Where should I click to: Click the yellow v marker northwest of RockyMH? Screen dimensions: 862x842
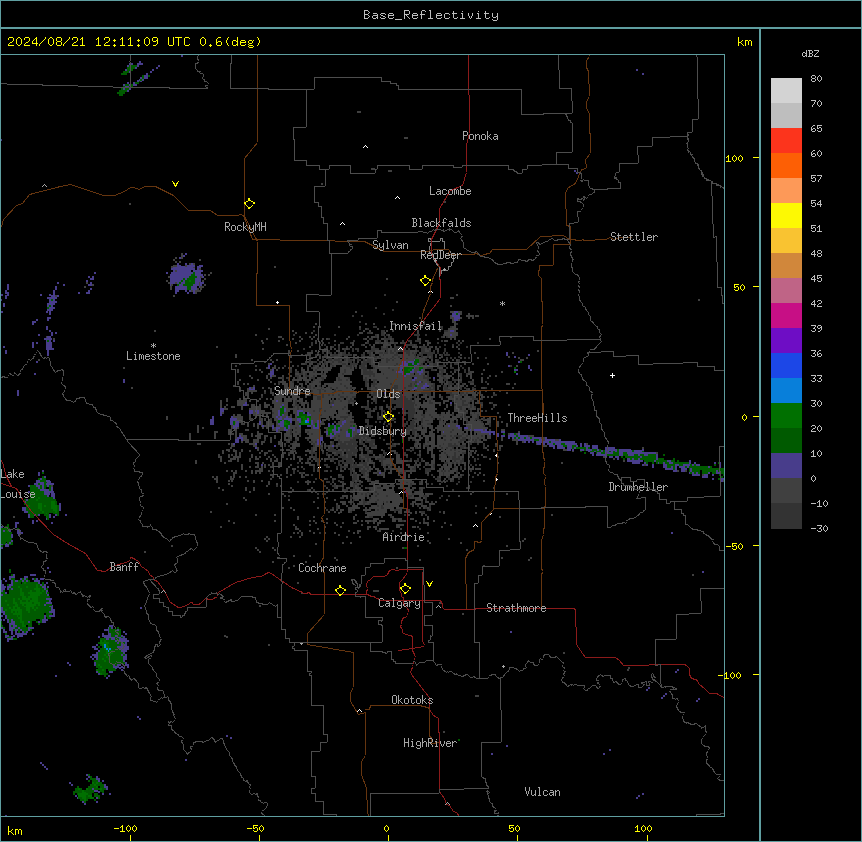point(175,184)
